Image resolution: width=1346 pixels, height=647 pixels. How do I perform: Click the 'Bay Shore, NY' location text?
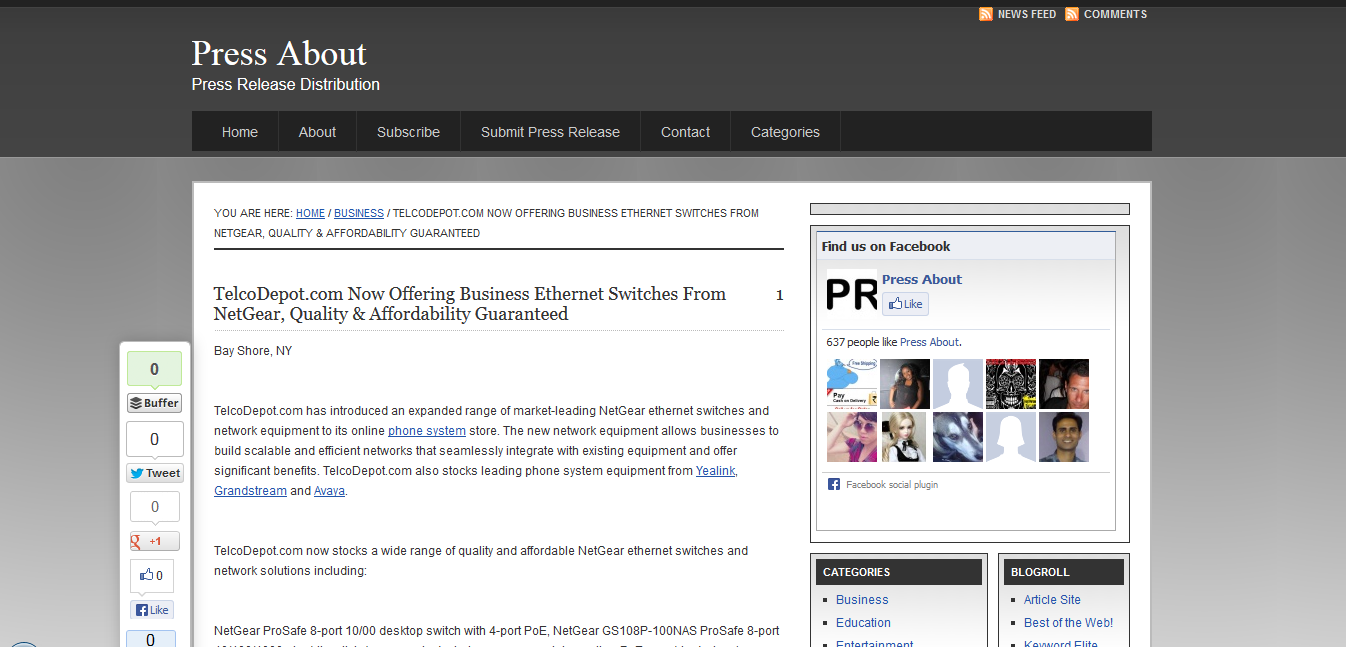coord(253,351)
